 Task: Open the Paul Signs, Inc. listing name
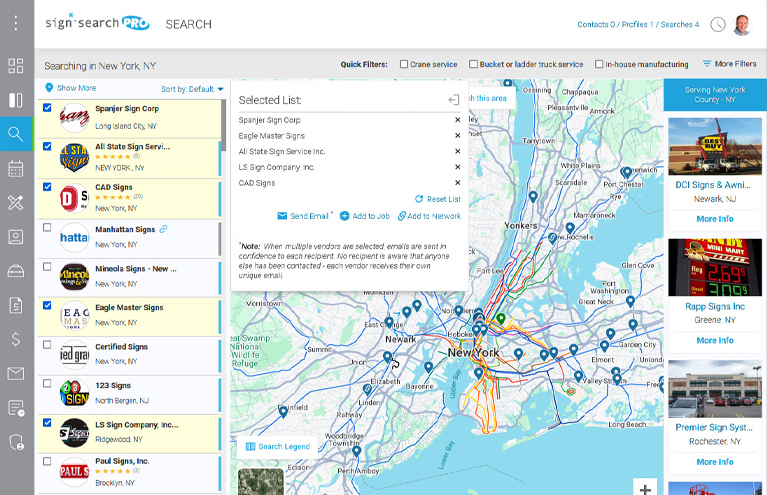(122, 461)
